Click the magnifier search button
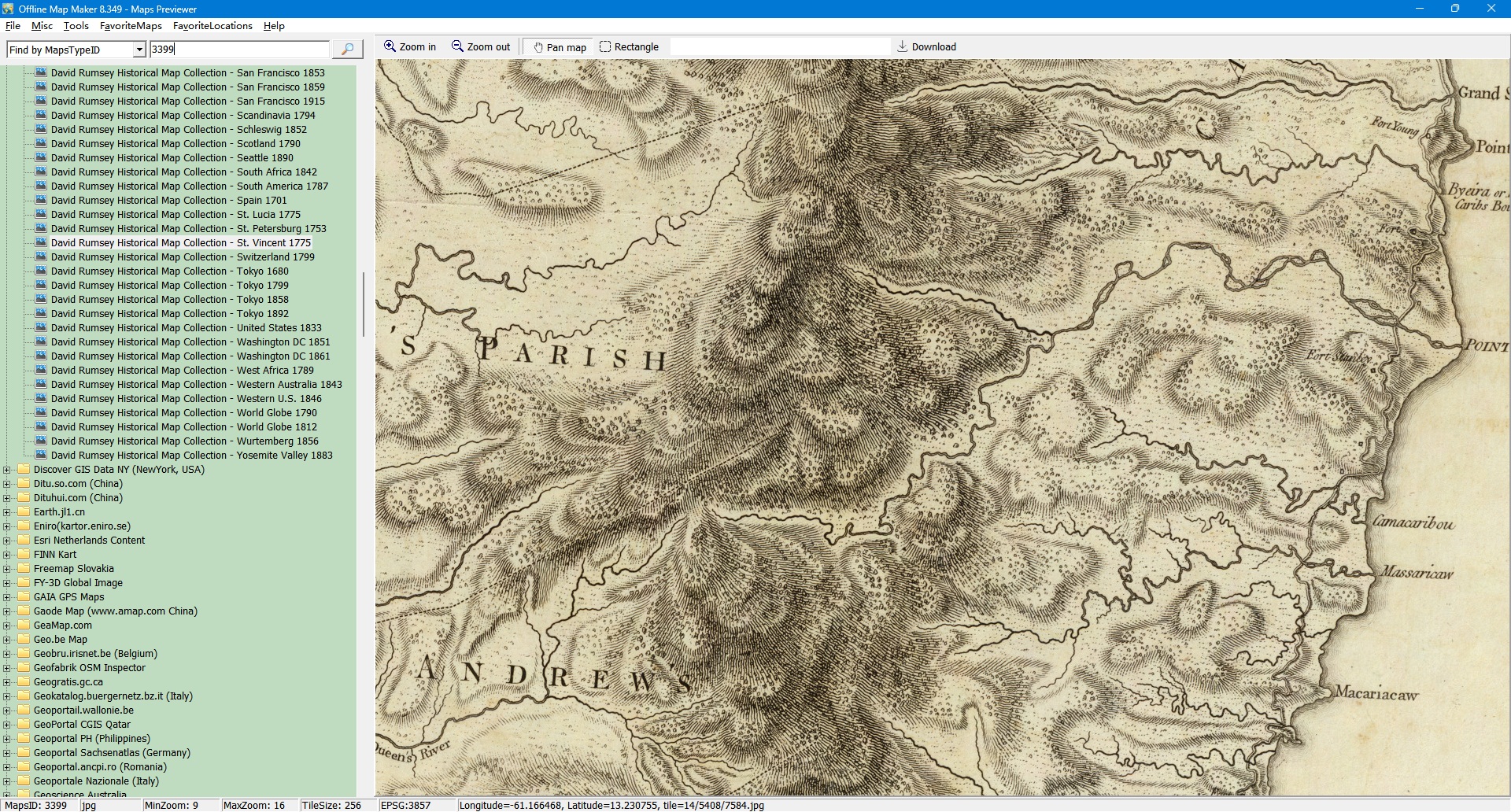This screenshot has height=812, width=1511. click(347, 50)
